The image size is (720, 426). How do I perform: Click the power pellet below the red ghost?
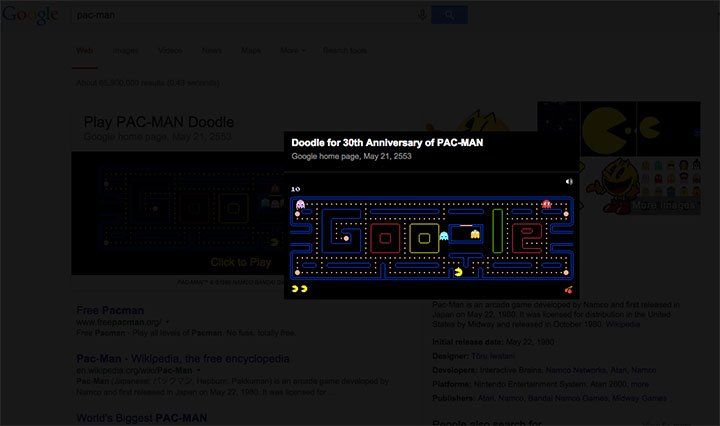pos(566,214)
